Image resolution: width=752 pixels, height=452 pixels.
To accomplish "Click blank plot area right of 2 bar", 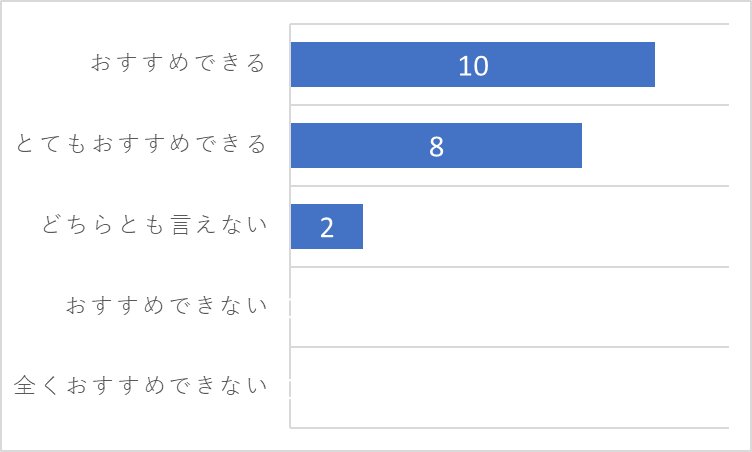I will tap(546, 226).
